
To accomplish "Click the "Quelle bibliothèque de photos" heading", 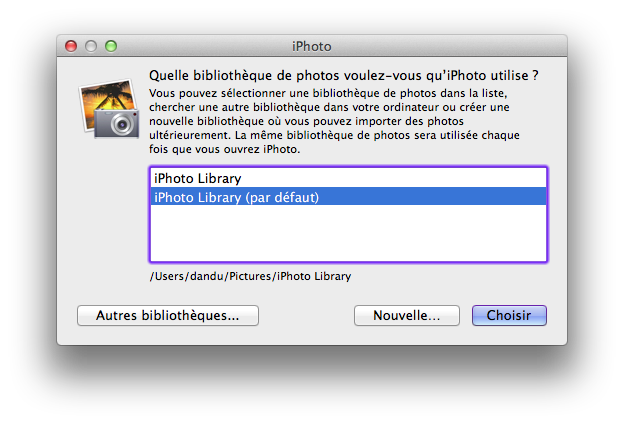I will [x=343, y=75].
